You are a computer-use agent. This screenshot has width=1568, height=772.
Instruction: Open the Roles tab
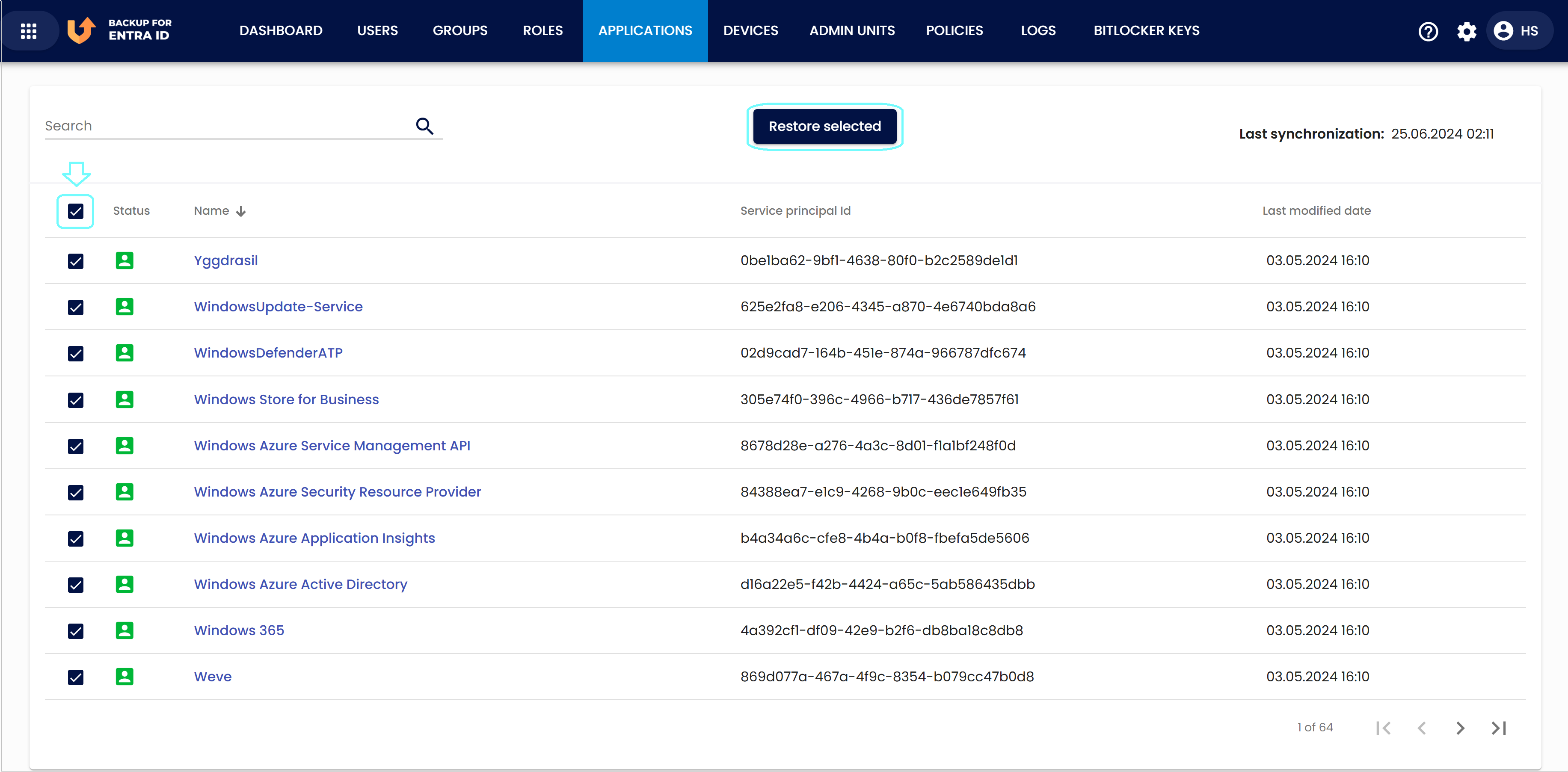coord(543,30)
